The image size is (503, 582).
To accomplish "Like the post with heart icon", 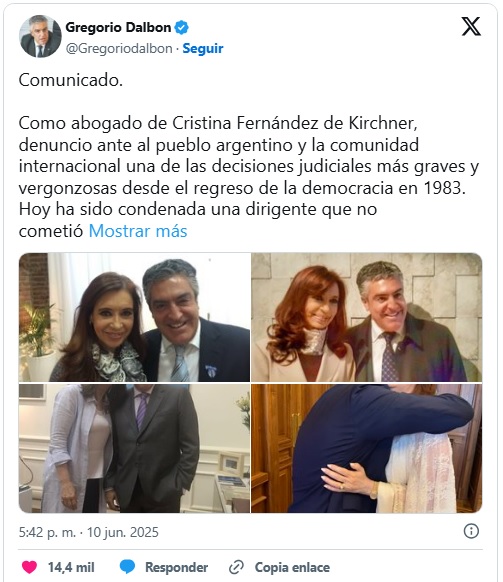I will point(29,567).
